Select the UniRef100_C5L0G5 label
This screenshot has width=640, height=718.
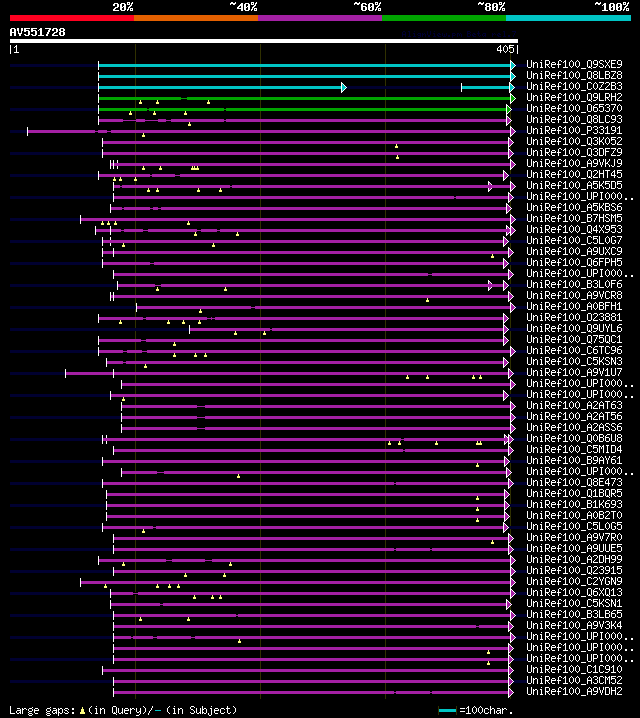(x=574, y=526)
